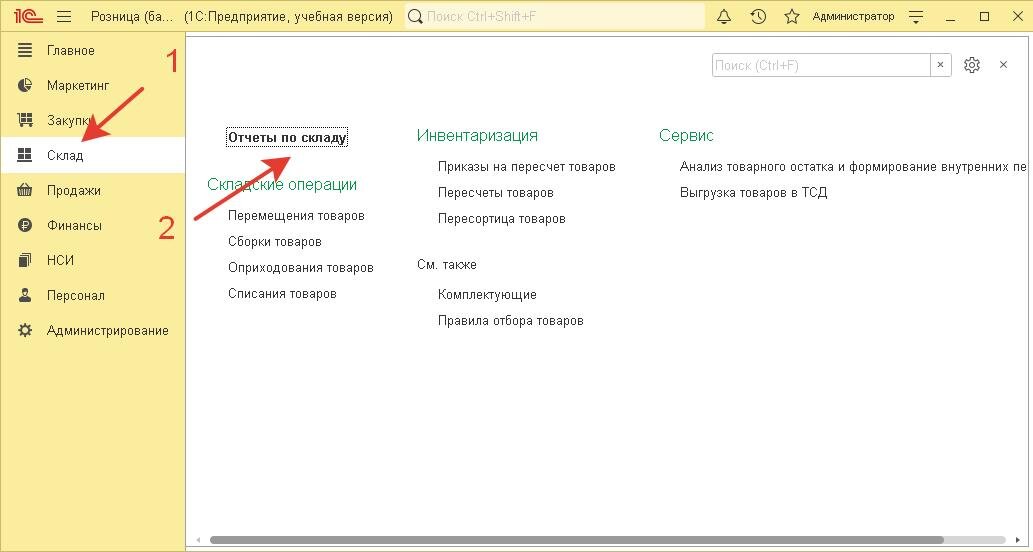This screenshot has height=552, width=1033.
Task: Open the hamburger main menu
Action: coord(64,16)
